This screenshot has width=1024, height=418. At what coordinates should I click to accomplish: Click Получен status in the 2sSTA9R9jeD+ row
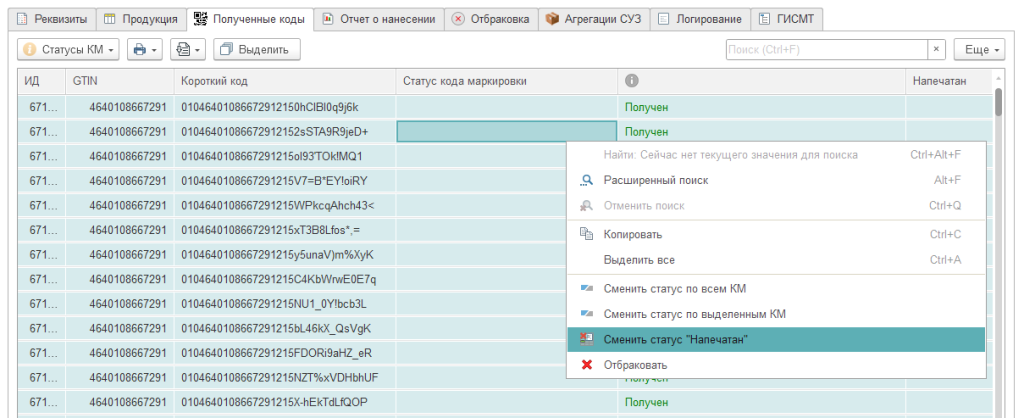coord(647,132)
